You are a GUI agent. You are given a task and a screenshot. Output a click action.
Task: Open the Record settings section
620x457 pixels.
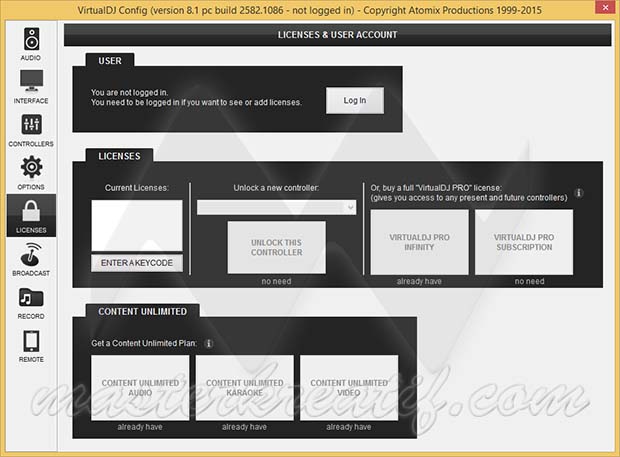coord(31,303)
